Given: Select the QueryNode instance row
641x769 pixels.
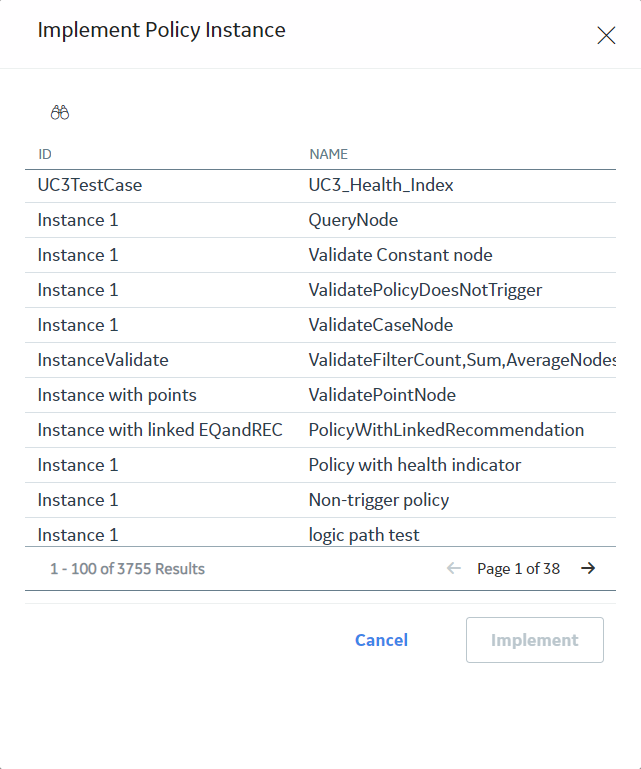Looking at the screenshot, I should (x=320, y=220).
